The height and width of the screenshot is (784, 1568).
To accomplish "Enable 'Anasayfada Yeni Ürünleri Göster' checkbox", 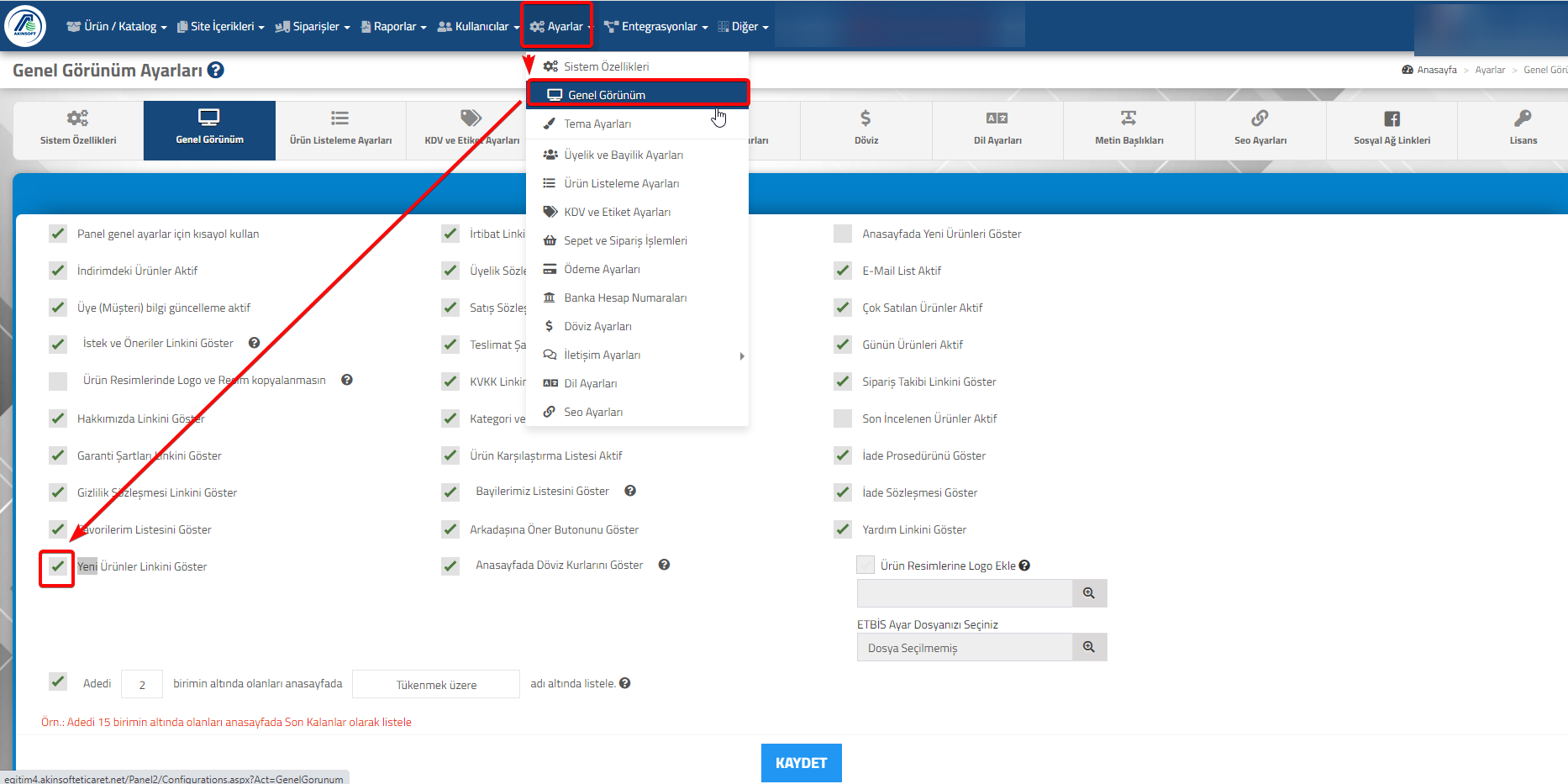I will click(843, 234).
